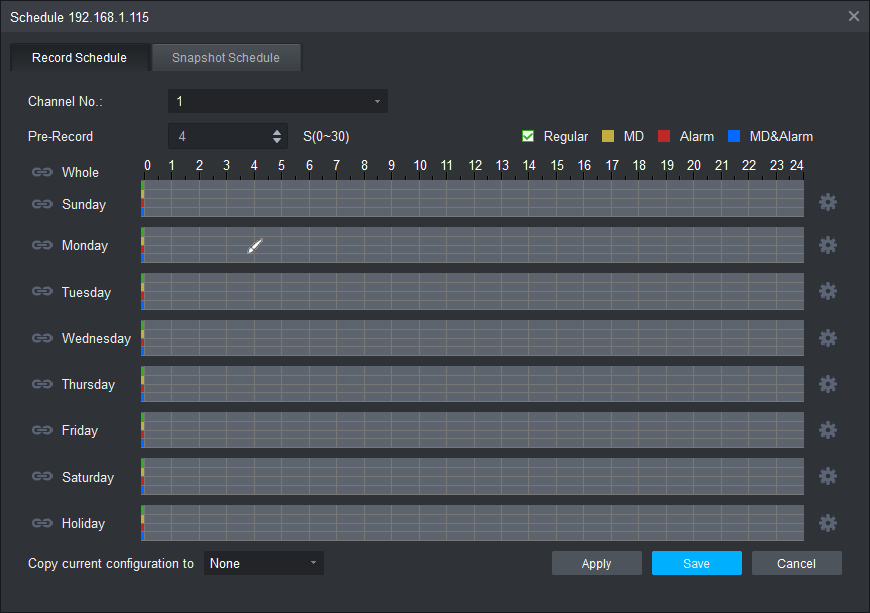Screen dimensions: 870x613
Task: Click the blue Save button
Action: coord(696,563)
